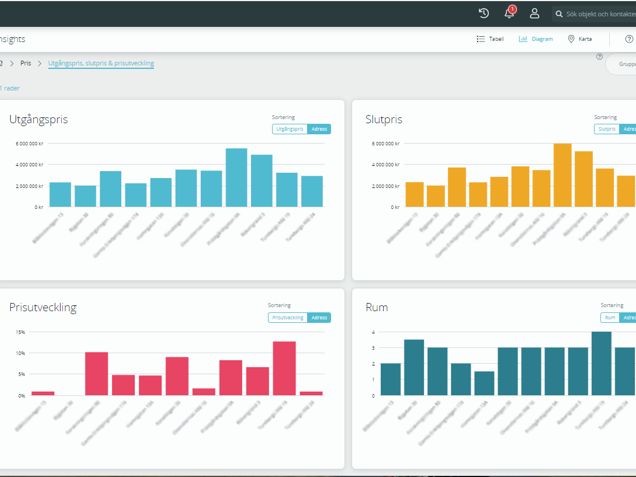Click '6 000 000 kr' axis label in Utgångspris

tap(29, 144)
